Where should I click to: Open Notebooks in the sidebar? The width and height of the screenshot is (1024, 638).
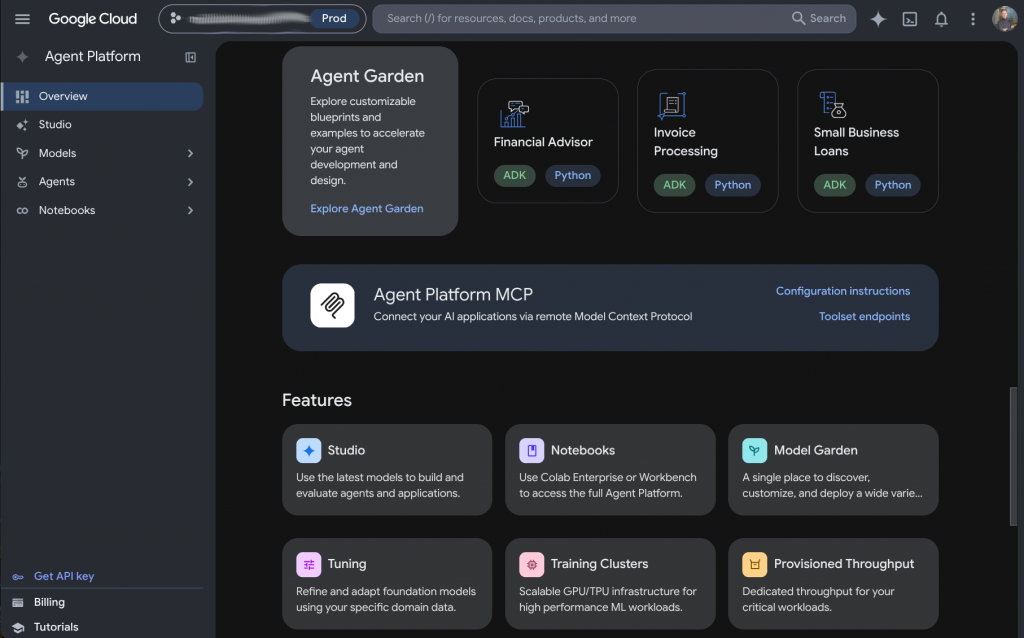click(x=103, y=210)
